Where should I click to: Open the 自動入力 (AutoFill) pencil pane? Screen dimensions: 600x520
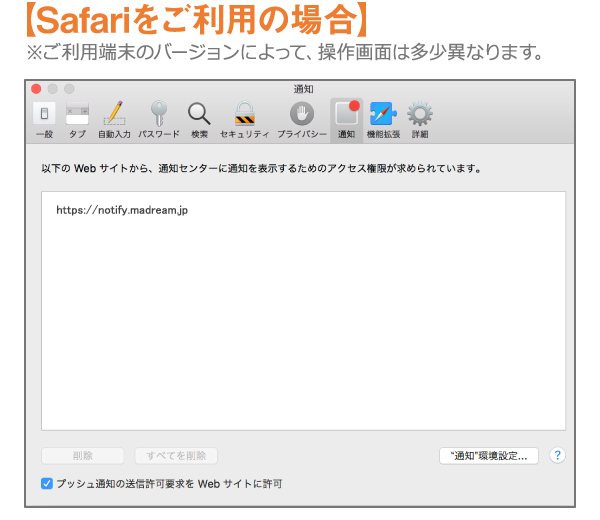point(114,120)
